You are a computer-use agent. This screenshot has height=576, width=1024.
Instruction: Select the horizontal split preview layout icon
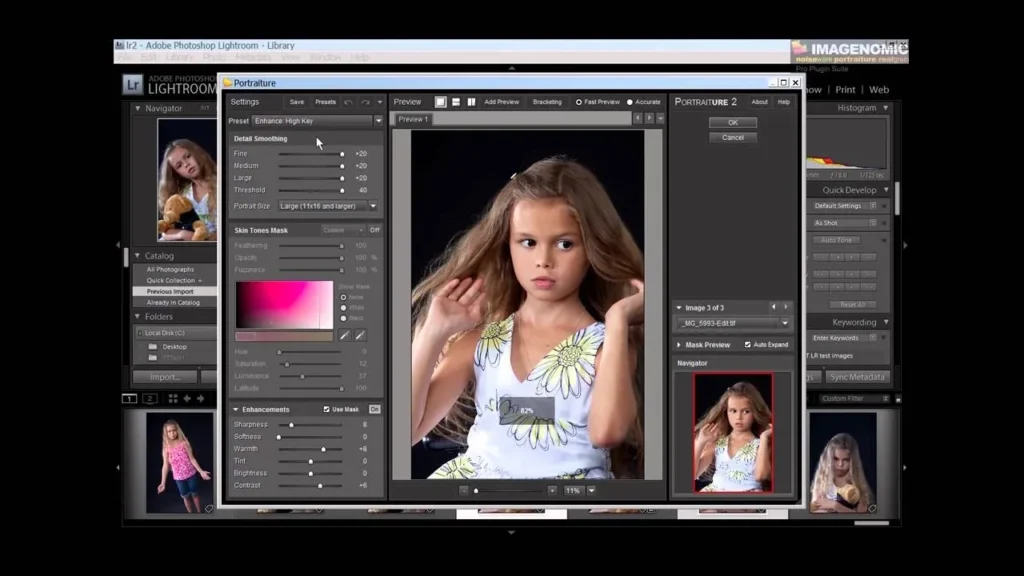click(456, 102)
